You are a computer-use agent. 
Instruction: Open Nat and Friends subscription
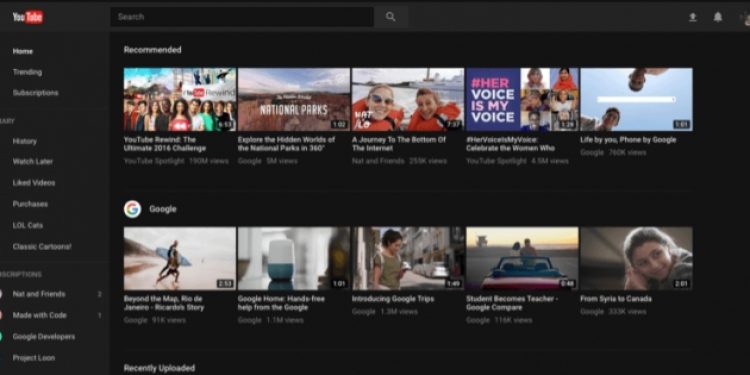(39, 294)
